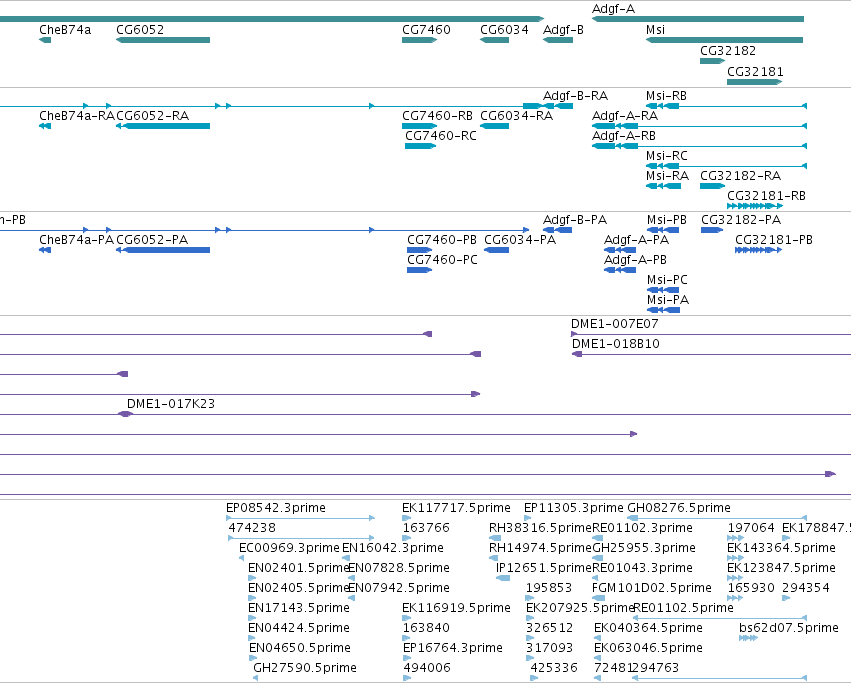Open the Adgf-A-PA protein label
The image size is (851, 683).
click(x=636, y=240)
